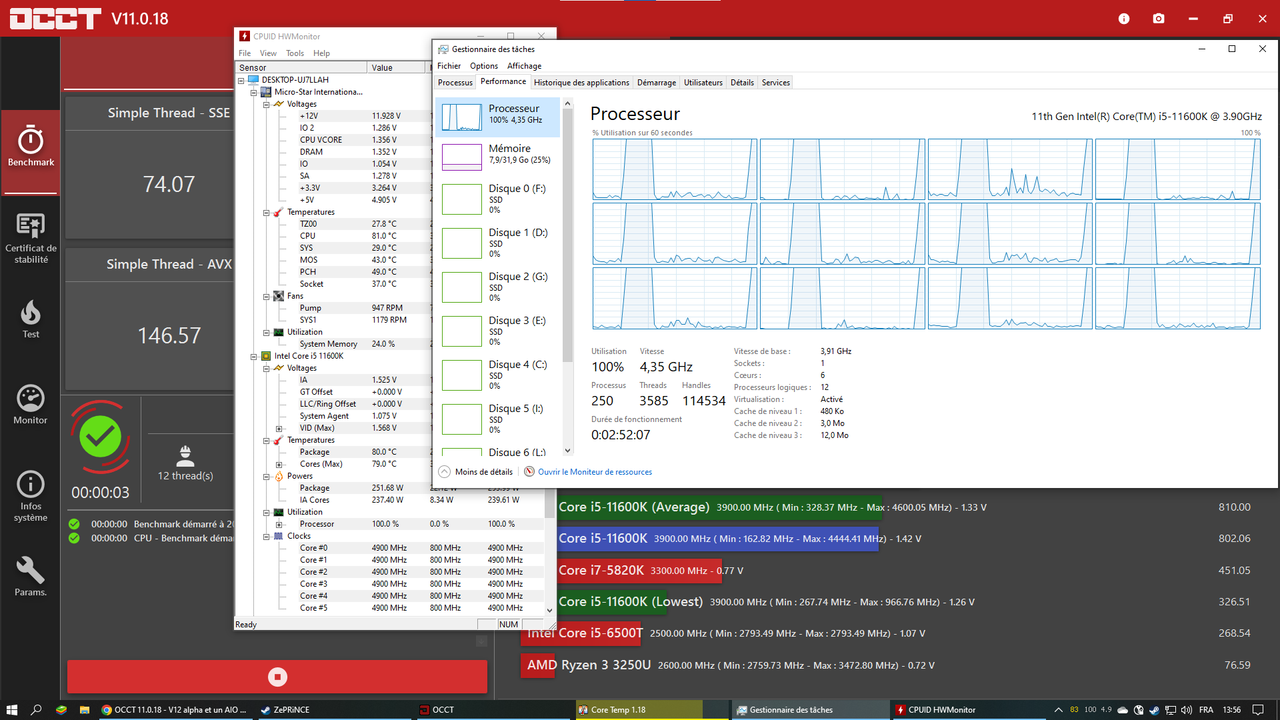This screenshot has width=1280, height=720.
Task: Click HWMonitor vertical scrollbar down arrow
Action: pyautogui.click(x=550, y=609)
